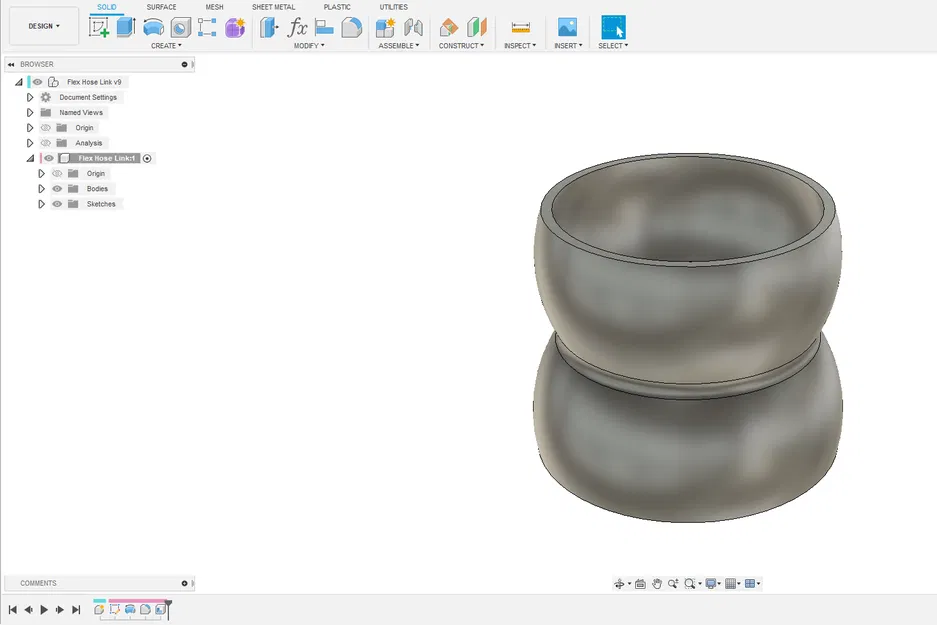The height and width of the screenshot is (625, 937).
Task: Open the Surface ribbon tab
Action: pos(161,7)
